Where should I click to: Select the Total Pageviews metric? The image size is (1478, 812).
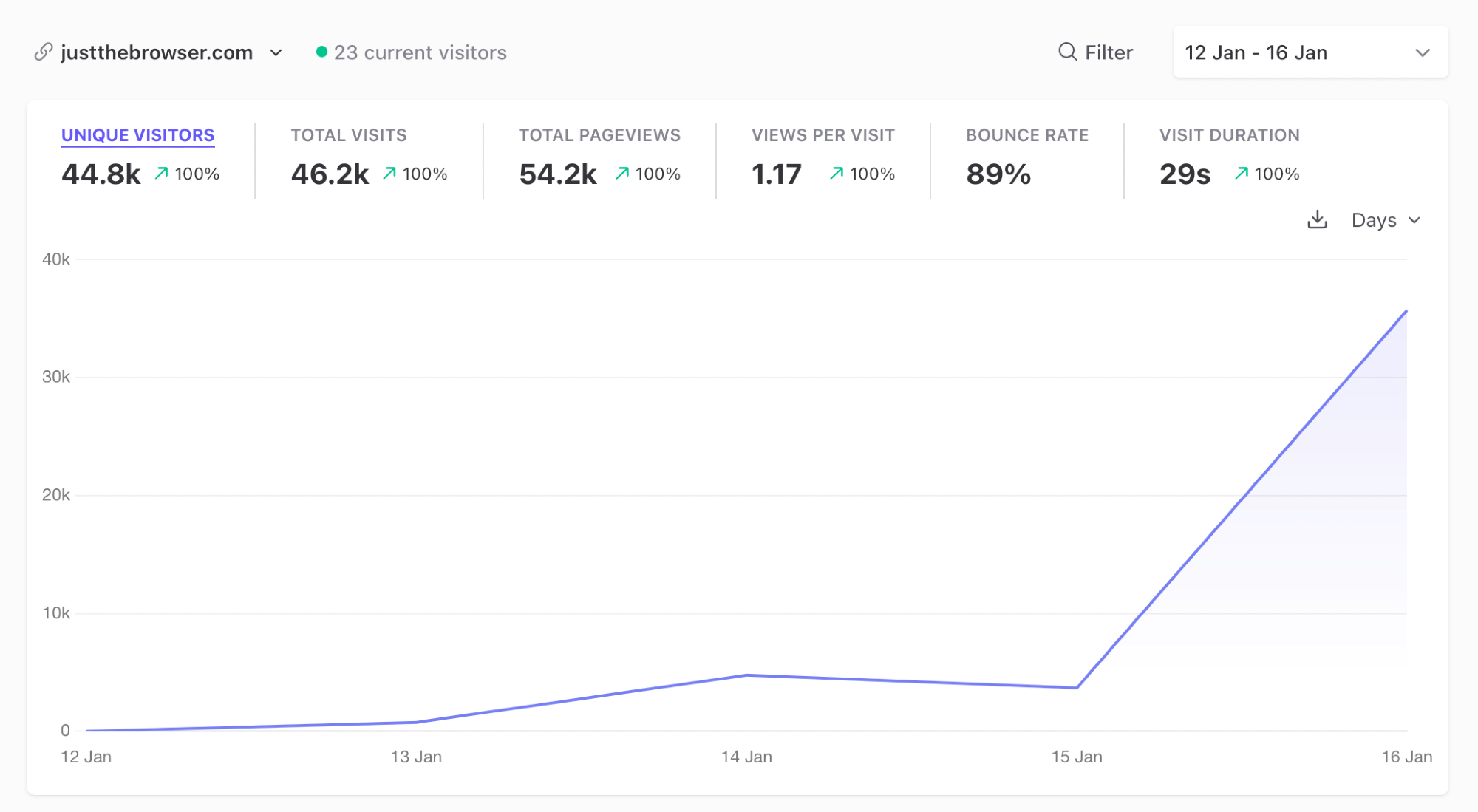[599, 135]
